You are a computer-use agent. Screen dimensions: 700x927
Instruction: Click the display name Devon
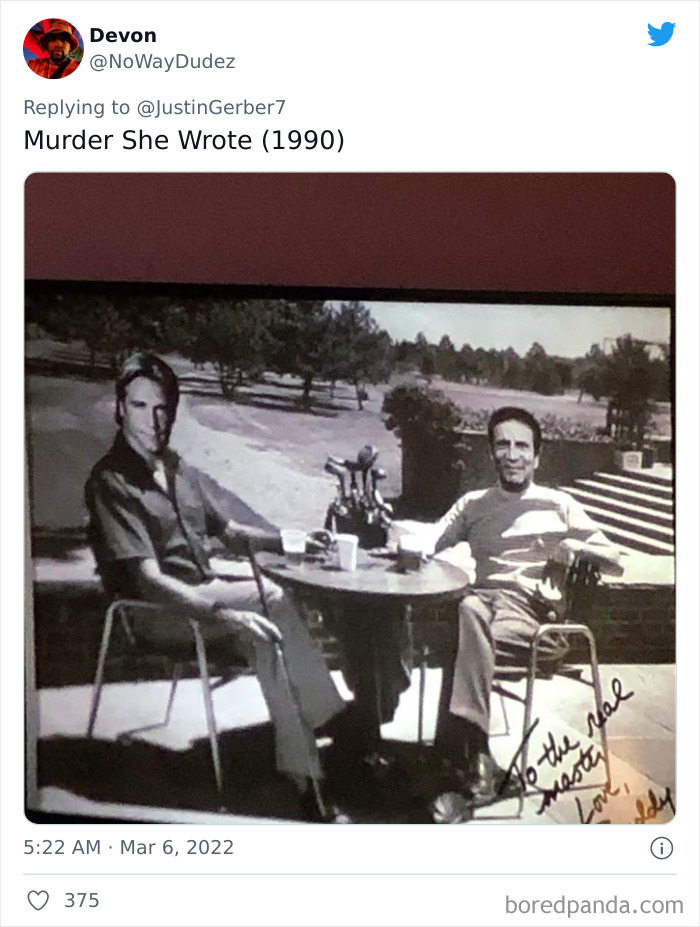pos(123,35)
